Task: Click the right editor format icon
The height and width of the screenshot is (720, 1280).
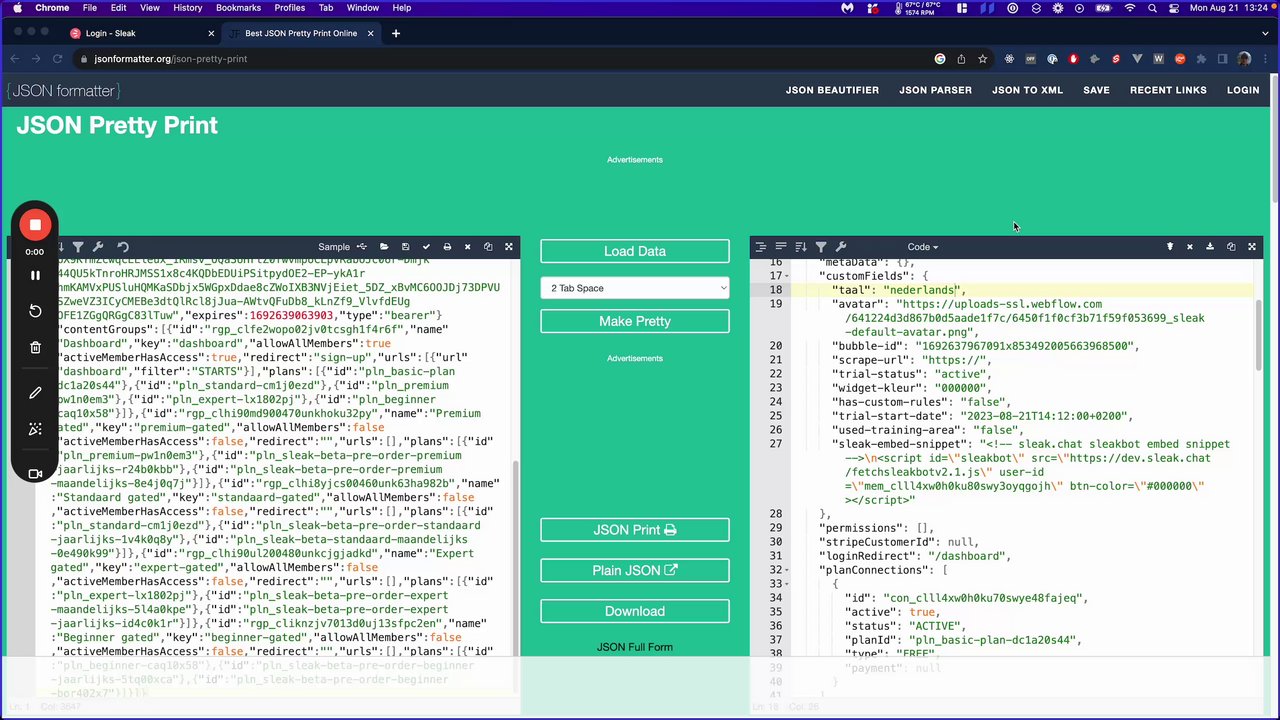Action: point(761,247)
